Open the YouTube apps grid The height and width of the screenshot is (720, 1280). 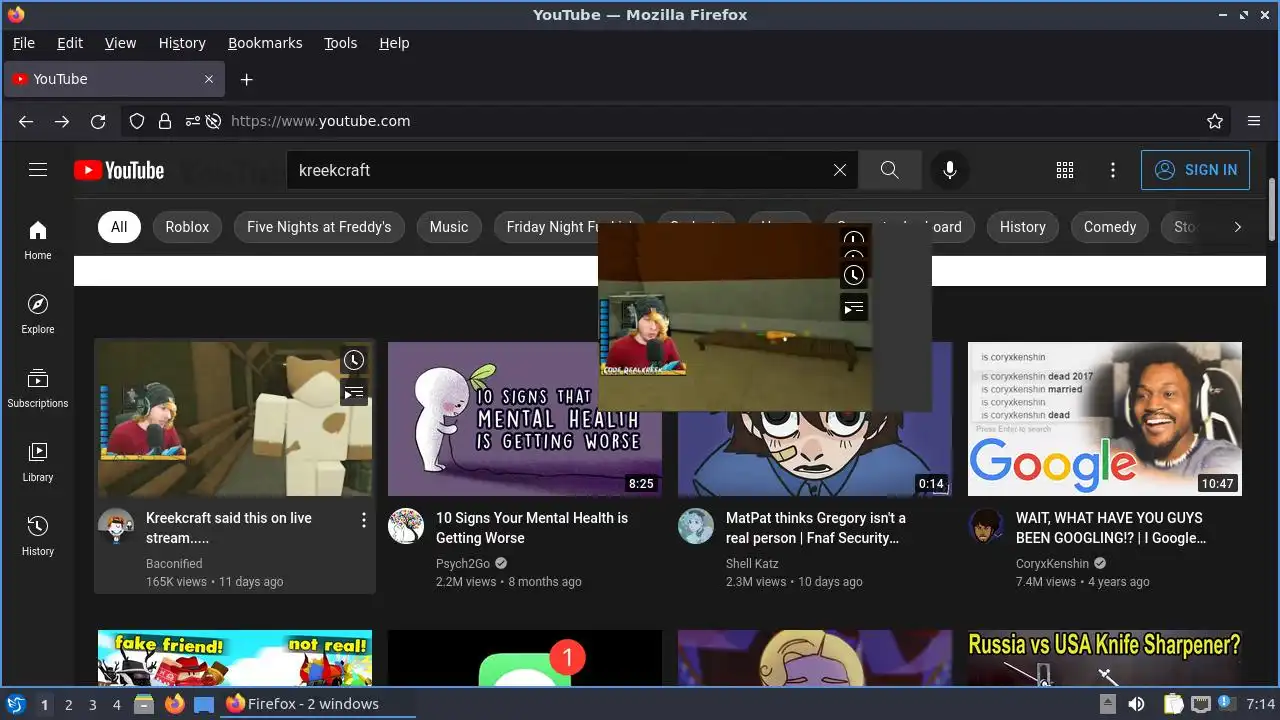click(x=1065, y=170)
